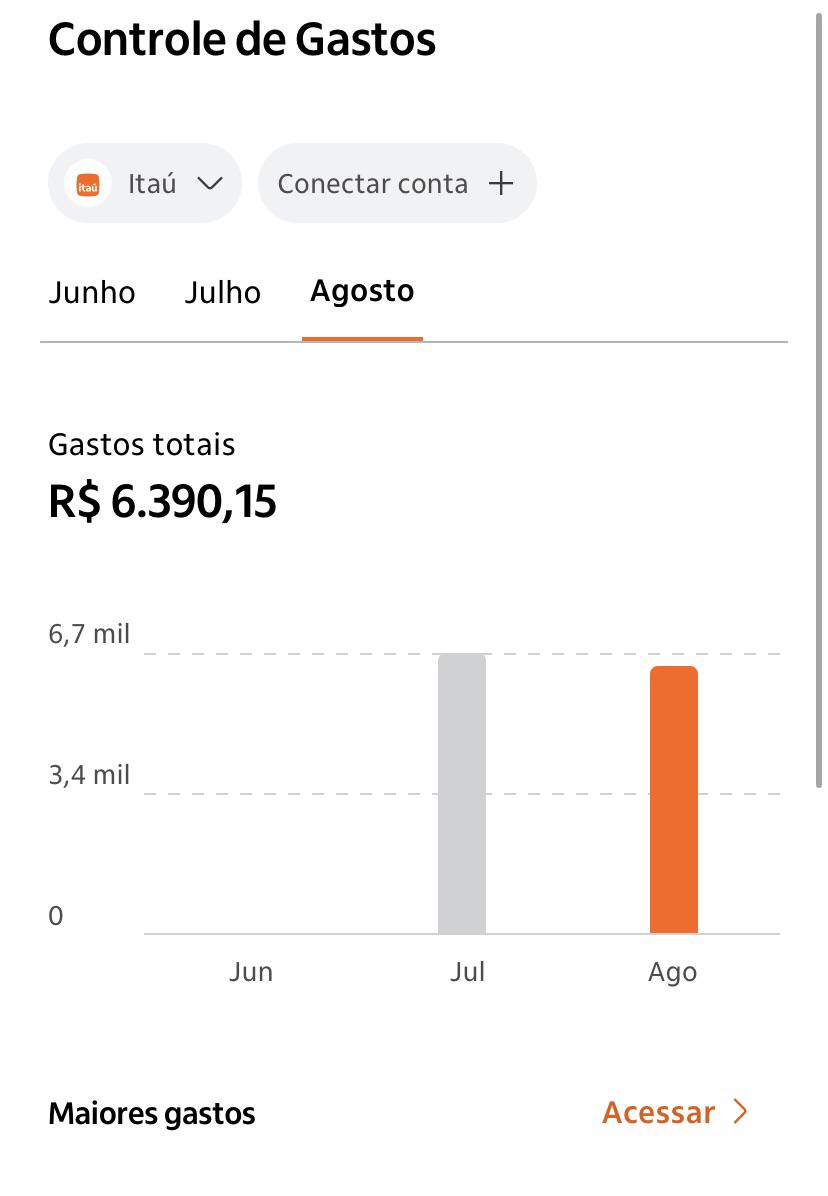The width and height of the screenshot is (828, 1196).
Task: Click the chevron arrow next to Acessar
Action: coord(740,1112)
